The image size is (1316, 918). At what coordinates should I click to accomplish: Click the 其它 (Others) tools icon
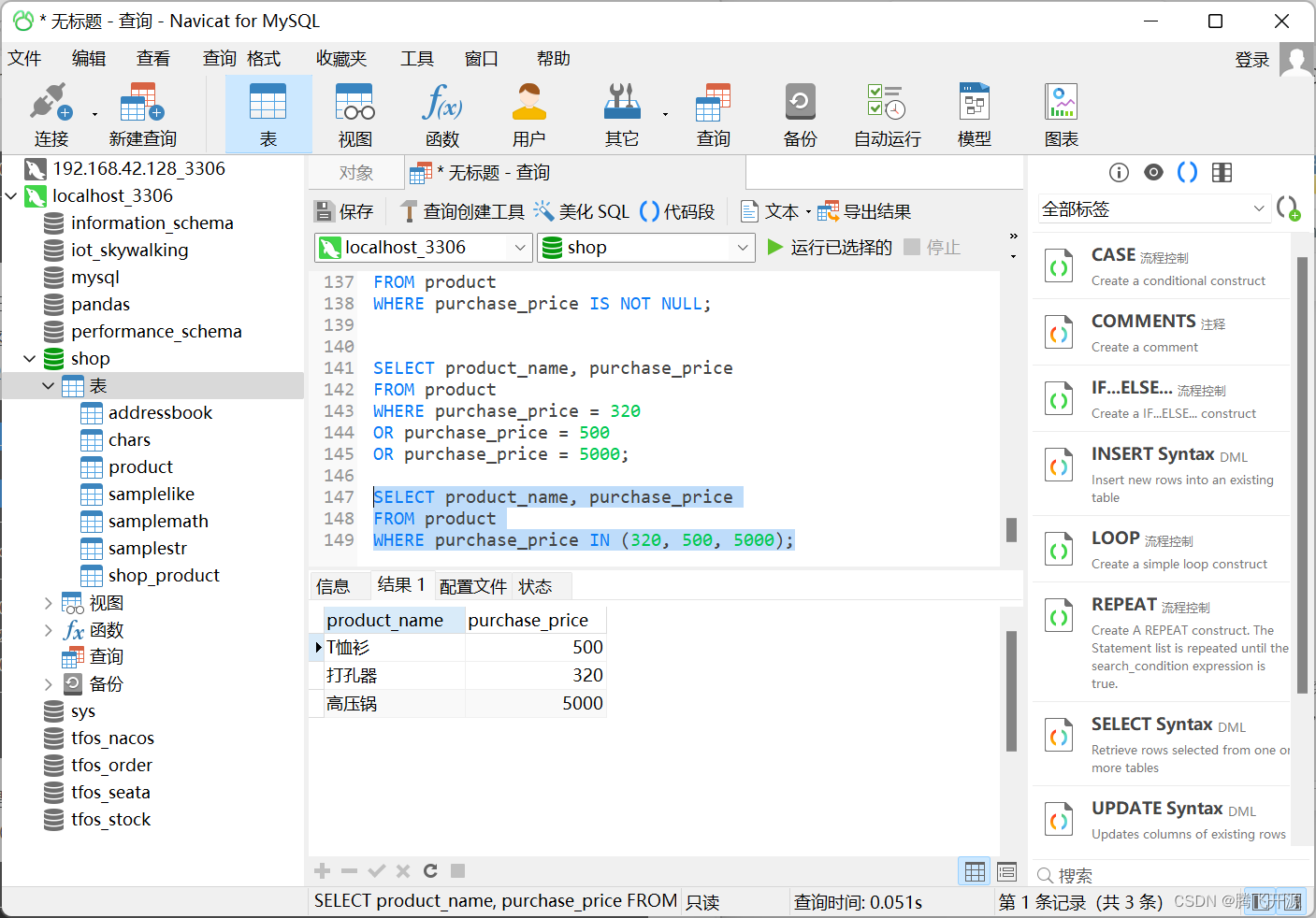[x=622, y=114]
